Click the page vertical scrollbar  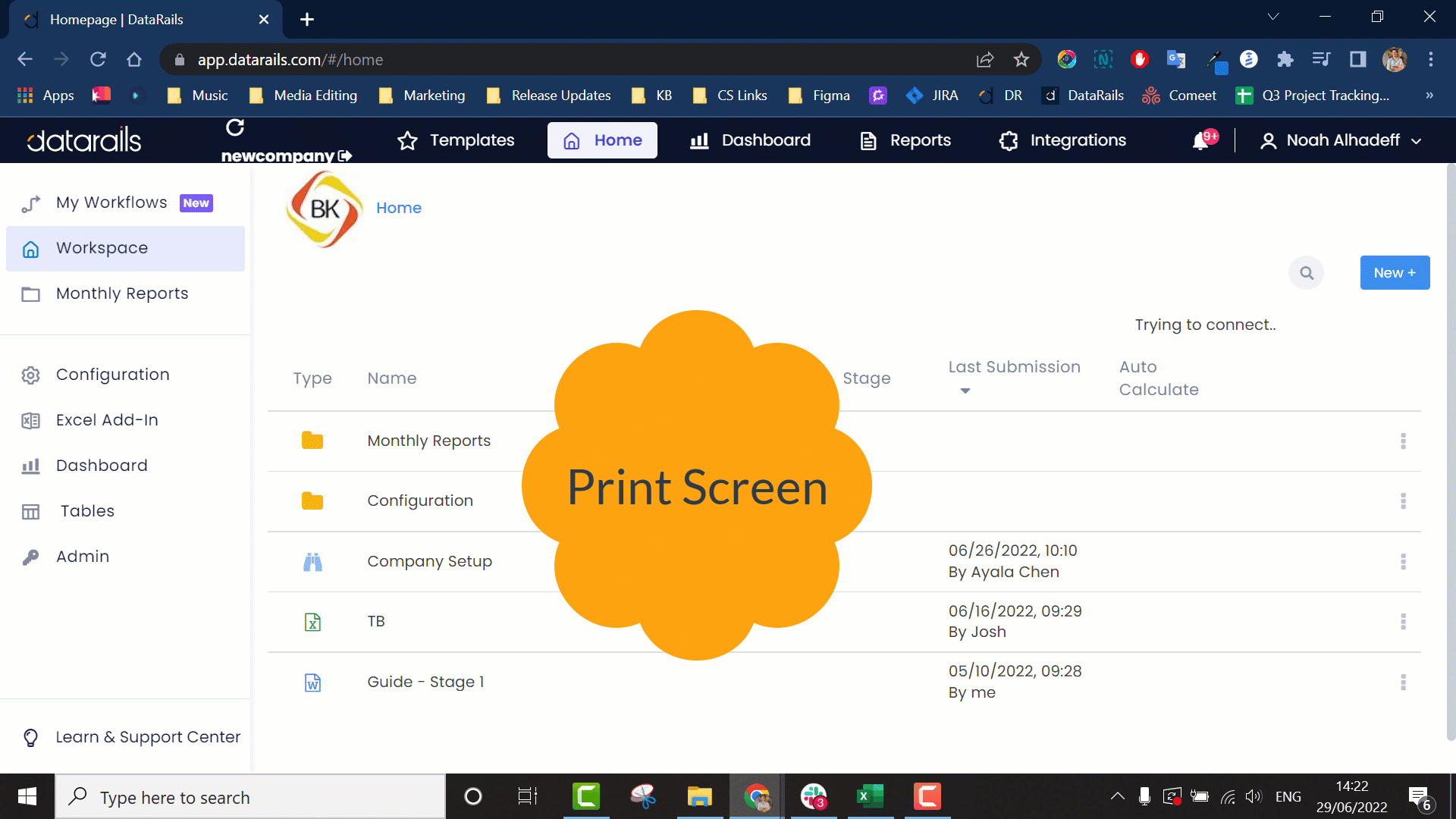1451,452
